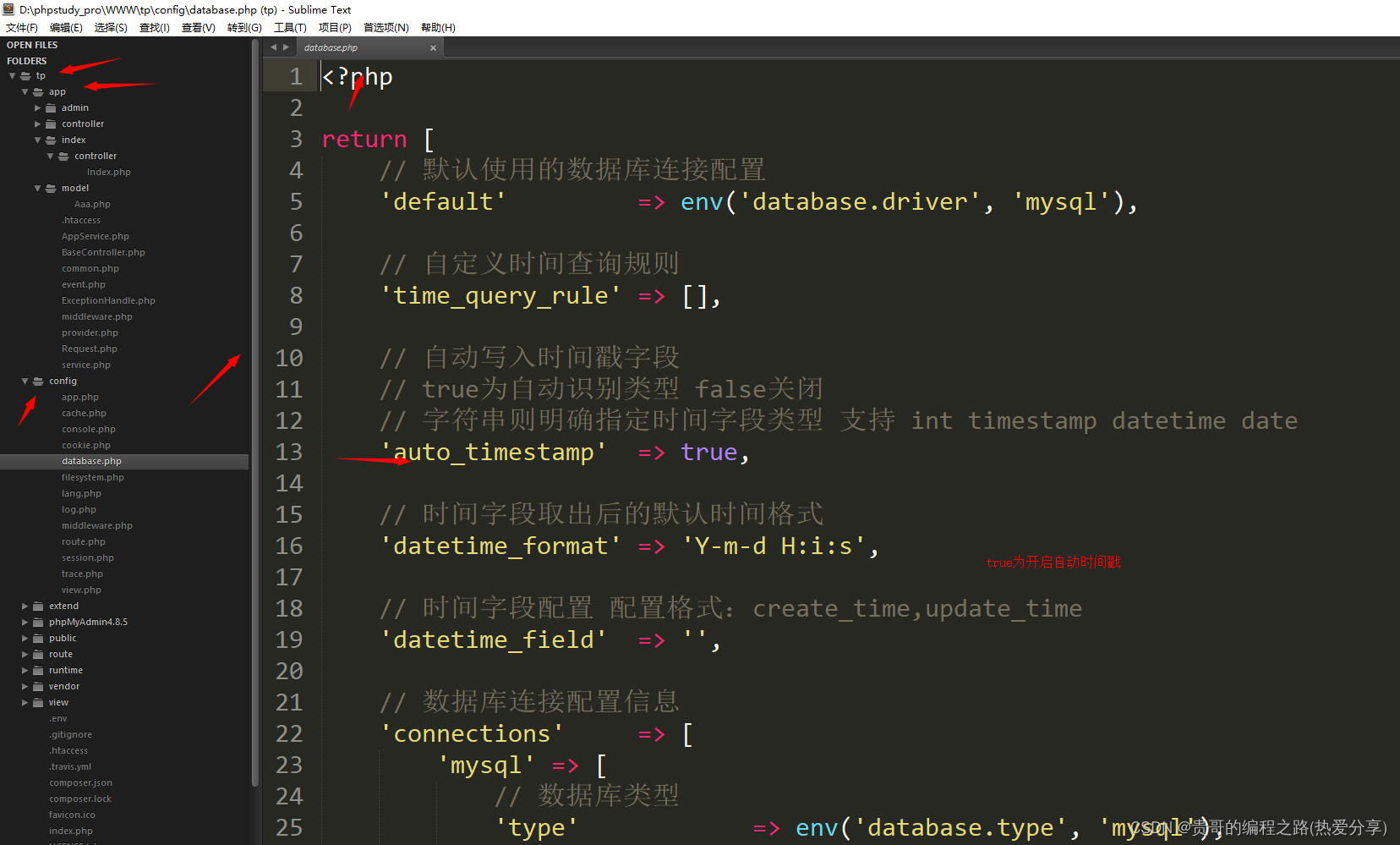Collapse the tp folder tree
This screenshot has width=1400, height=845.
tap(13, 76)
